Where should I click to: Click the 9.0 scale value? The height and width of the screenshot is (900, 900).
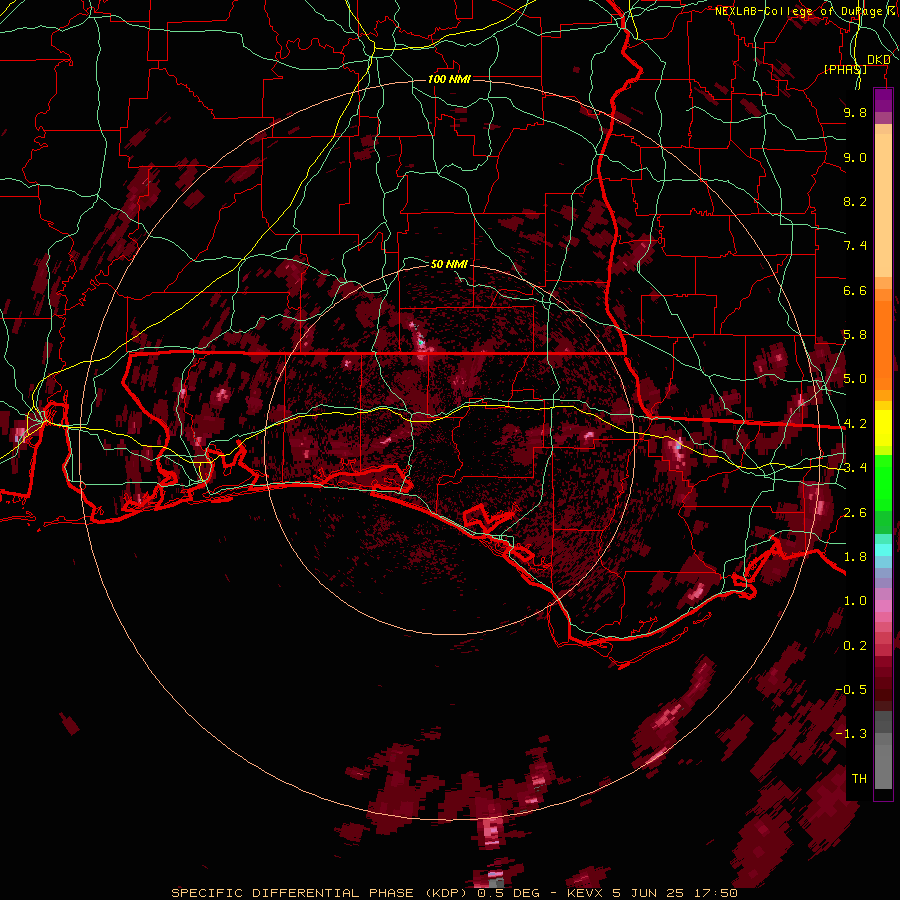click(x=855, y=157)
